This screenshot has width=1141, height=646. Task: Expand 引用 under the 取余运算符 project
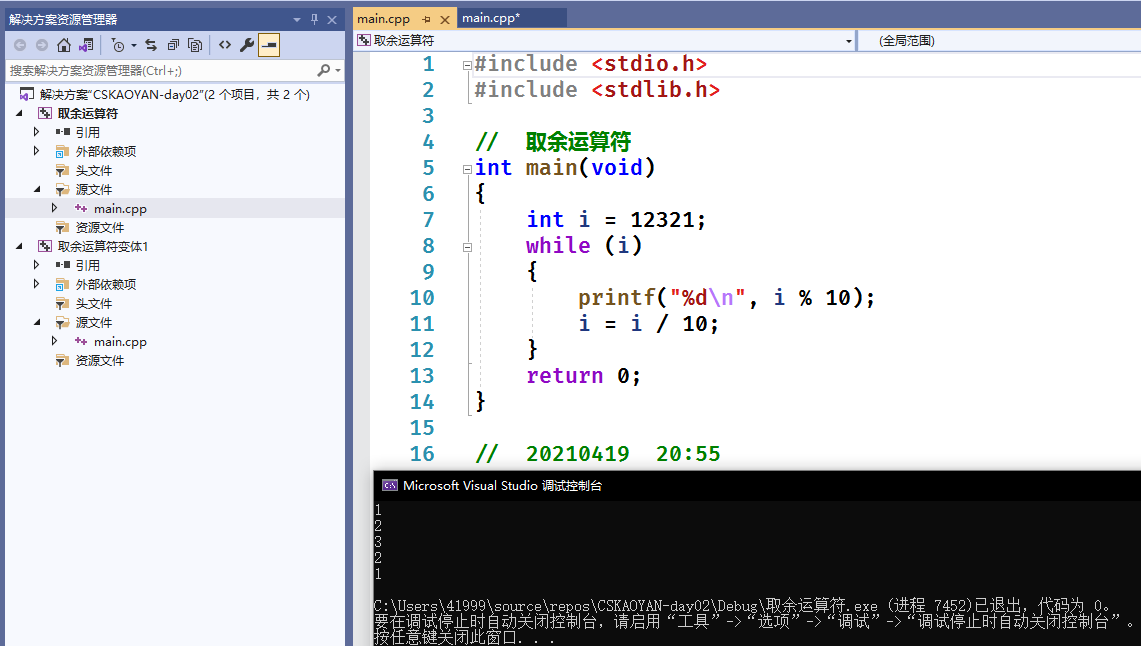(x=36, y=132)
